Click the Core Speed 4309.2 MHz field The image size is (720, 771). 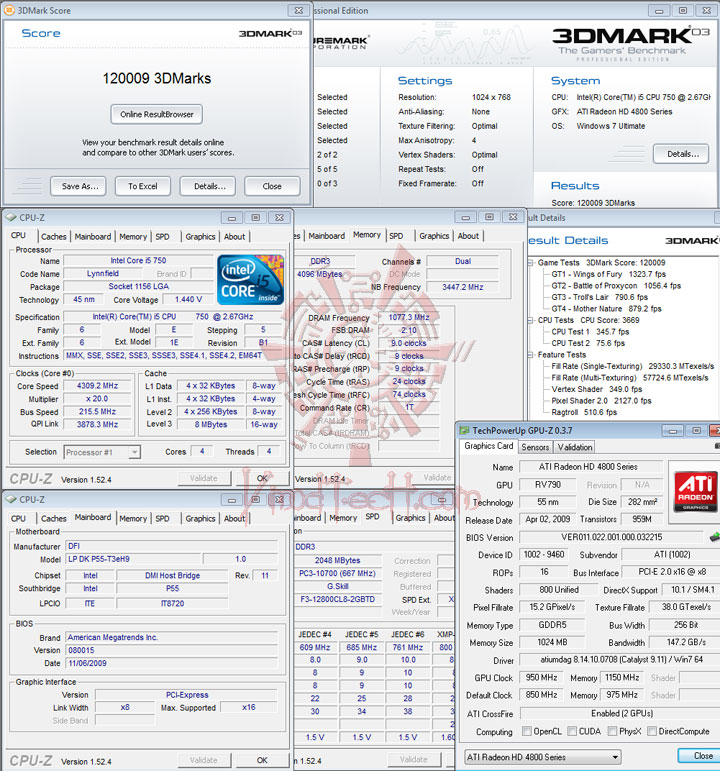97,386
